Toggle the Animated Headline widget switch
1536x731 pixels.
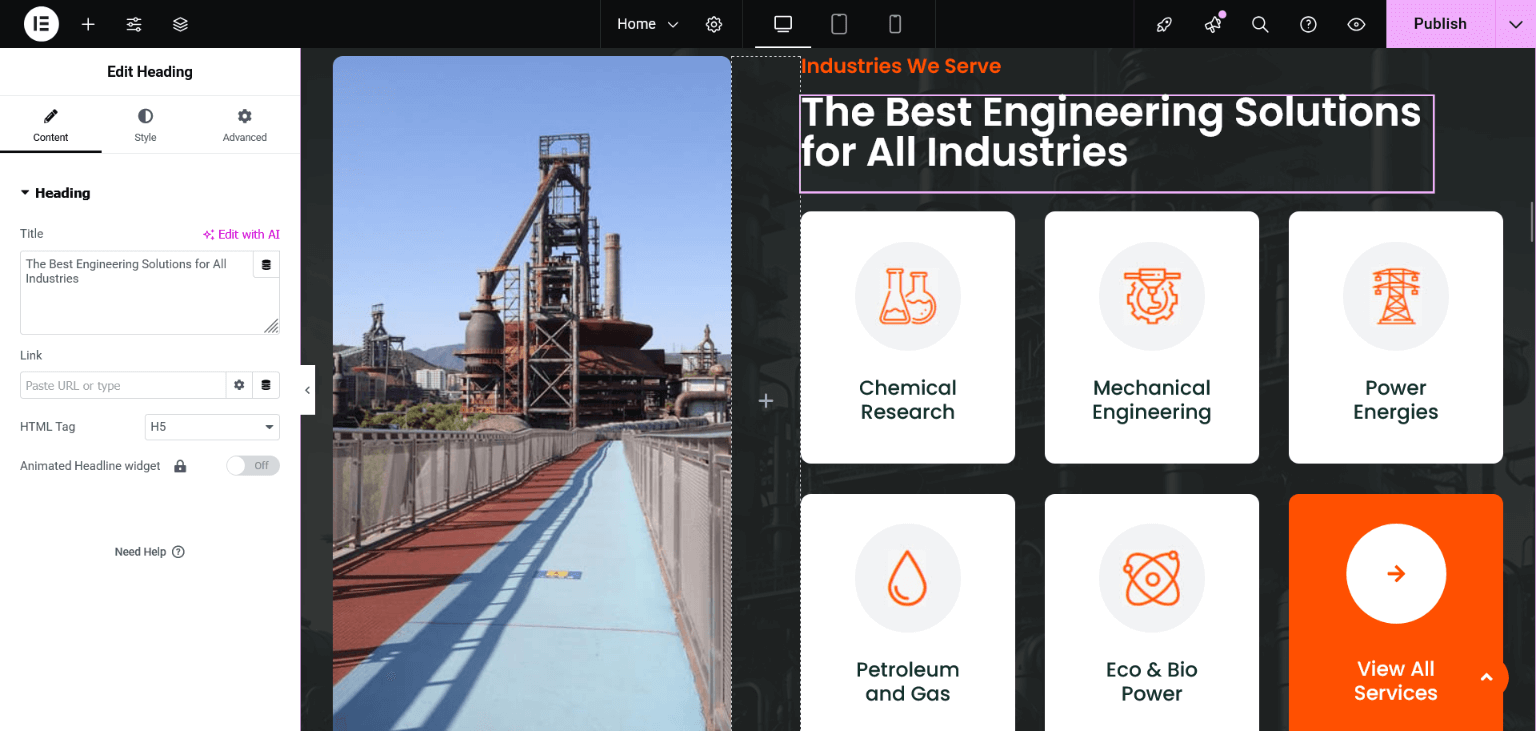[253, 465]
